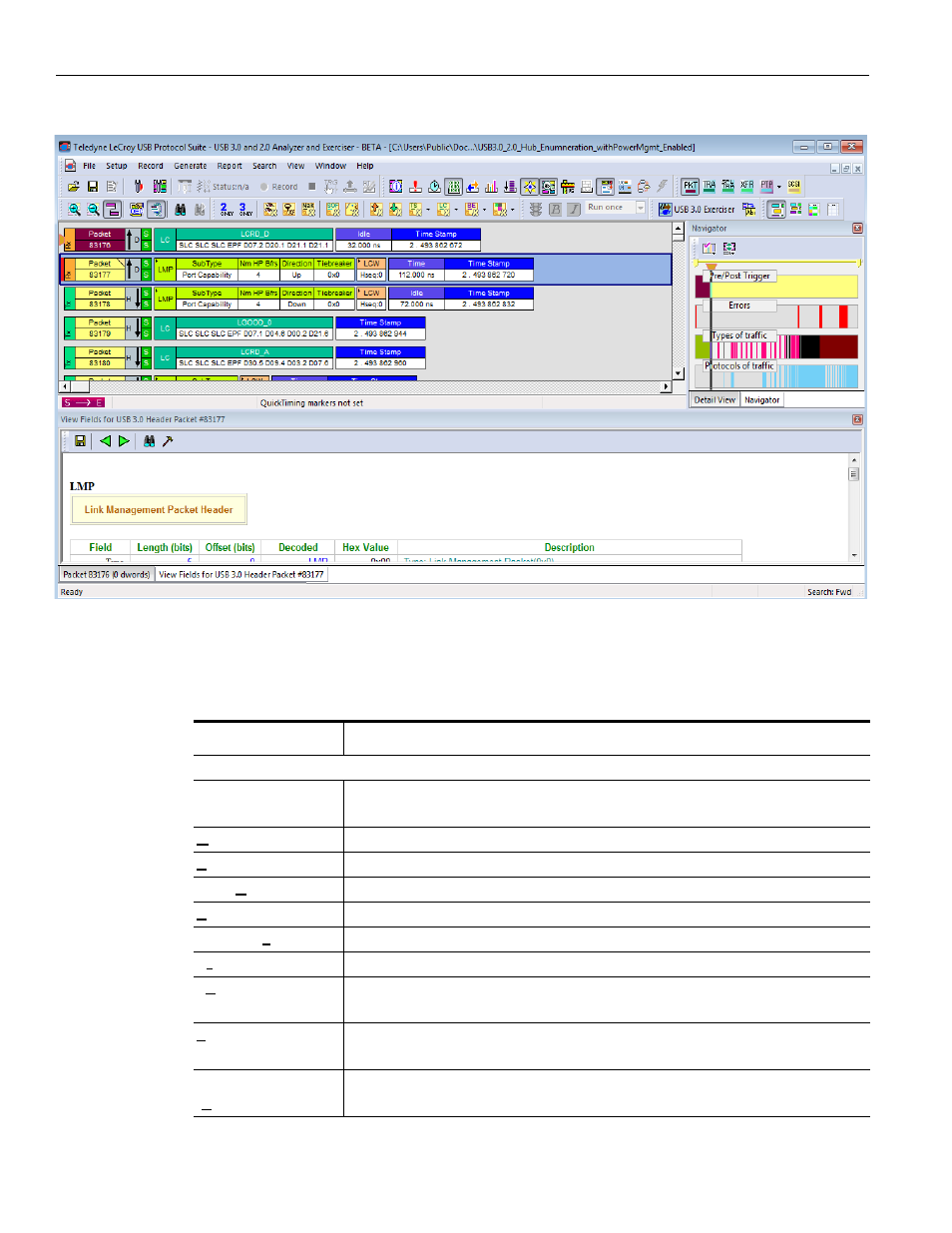Click the Zoom Out magnifier icon
Viewport: 952px width, 1233px height.
[x=93, y=210]
